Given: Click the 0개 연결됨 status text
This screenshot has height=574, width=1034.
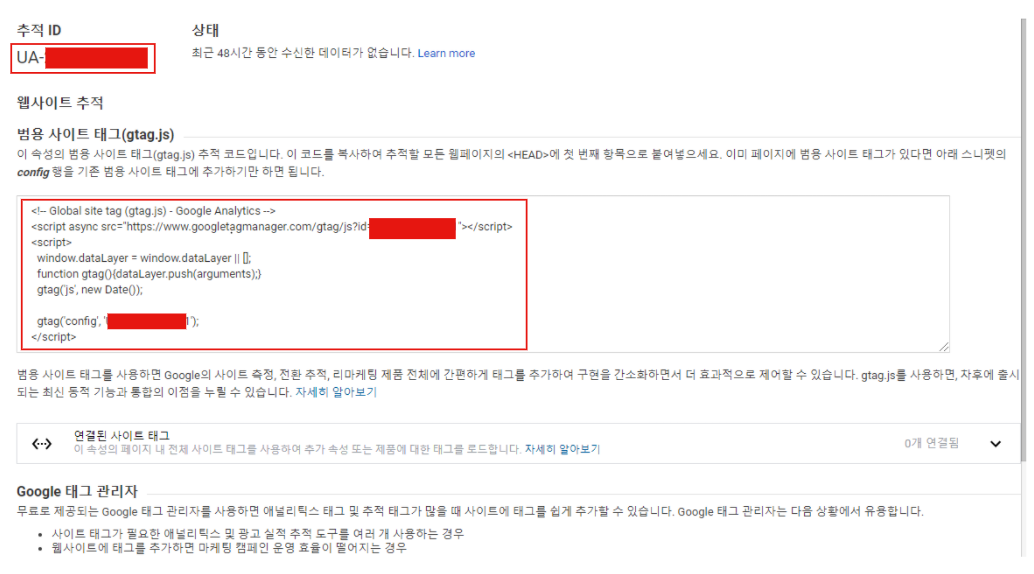Looking at the screenshot, I should point(931,443).
